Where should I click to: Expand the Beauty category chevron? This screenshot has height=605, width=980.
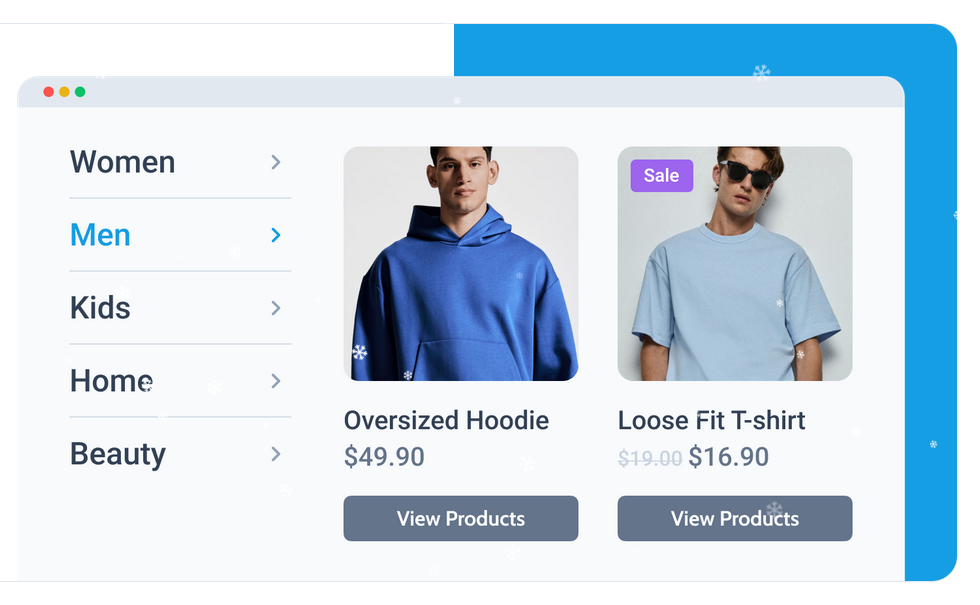[x=276, y=454]
